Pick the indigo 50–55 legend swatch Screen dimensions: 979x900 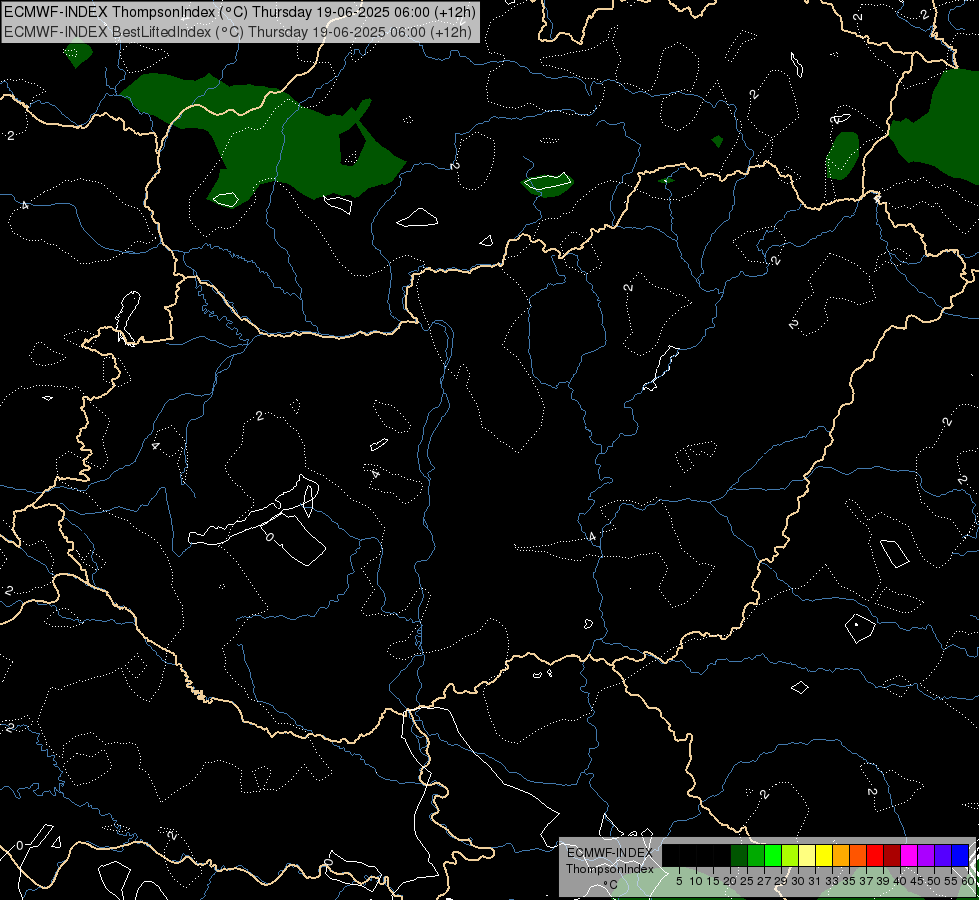[943, 855]
